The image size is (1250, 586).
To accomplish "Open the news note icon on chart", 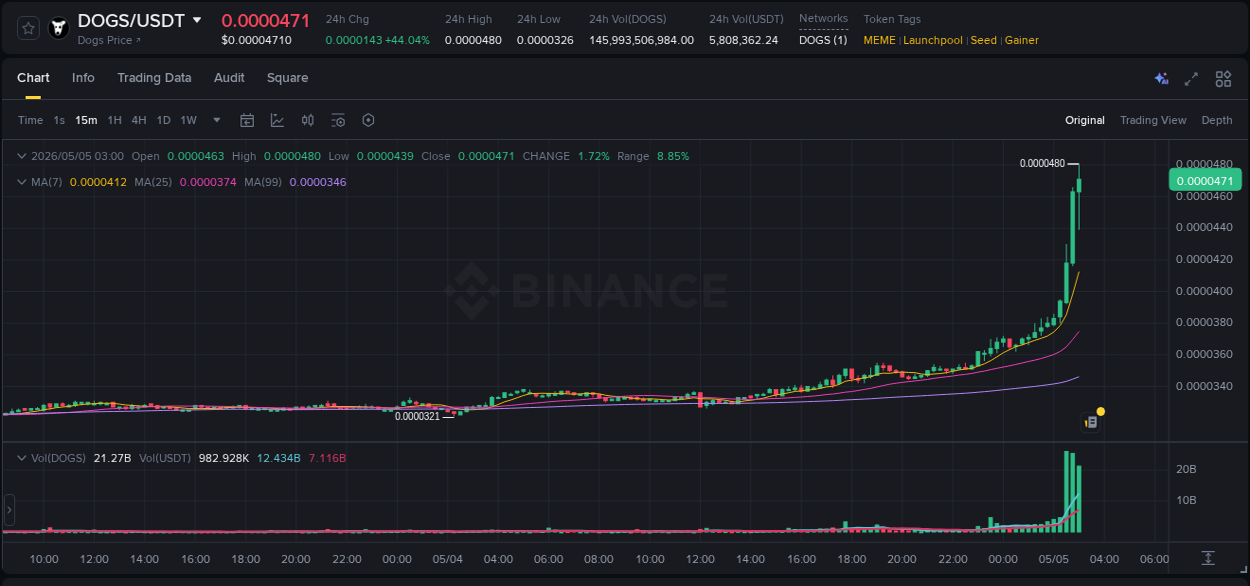I will tap(1091, 423).
